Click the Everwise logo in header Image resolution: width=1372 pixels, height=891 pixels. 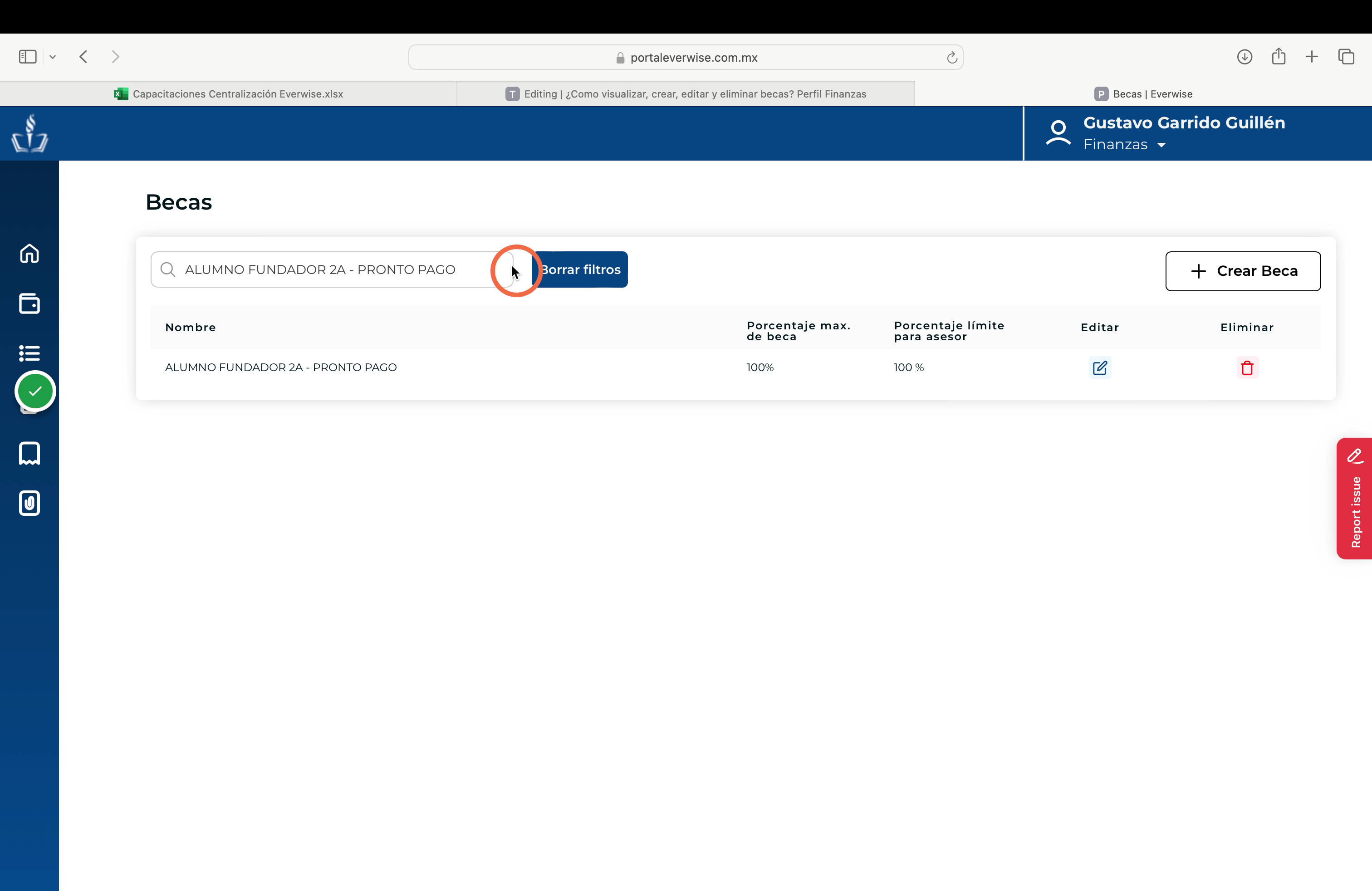point(29,134)
